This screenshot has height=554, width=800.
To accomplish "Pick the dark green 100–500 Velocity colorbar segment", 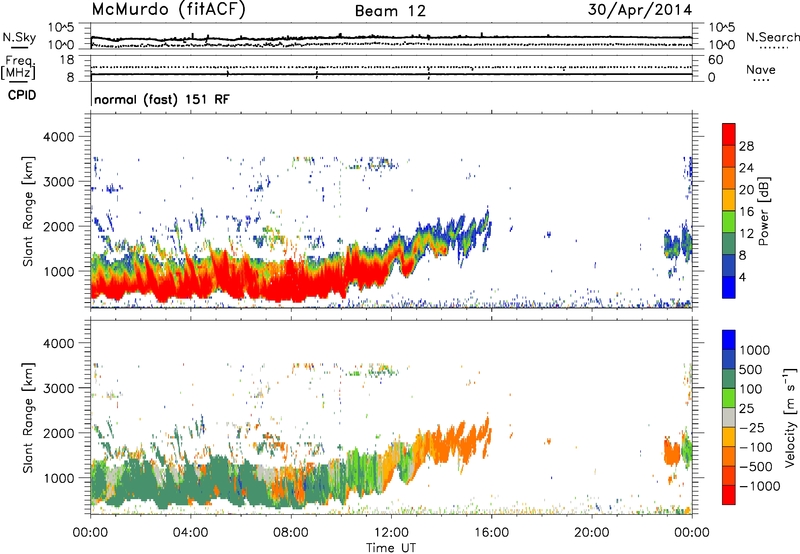I will click(729, 379).
